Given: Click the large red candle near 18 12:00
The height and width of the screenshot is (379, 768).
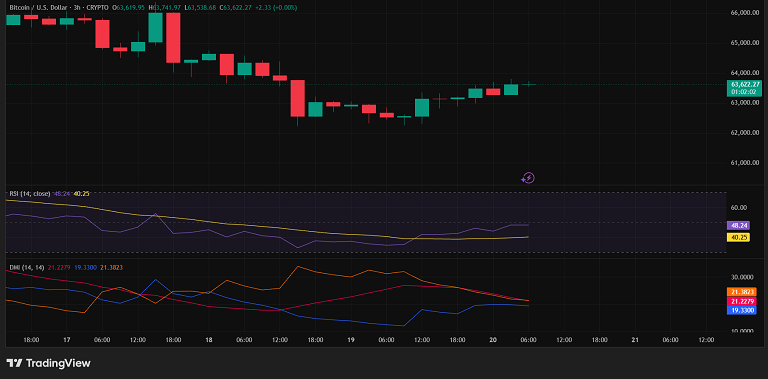Looking at the screenshot, I should point(297,98).
